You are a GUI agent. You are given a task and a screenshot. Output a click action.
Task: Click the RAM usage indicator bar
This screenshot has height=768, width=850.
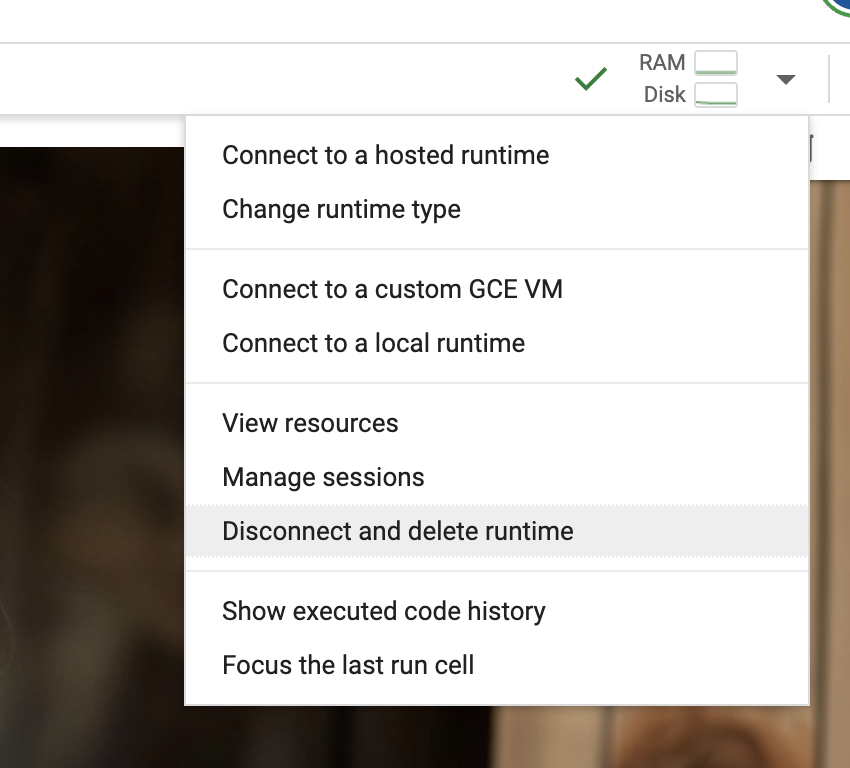pyautogui.click(x=716, y=63)
